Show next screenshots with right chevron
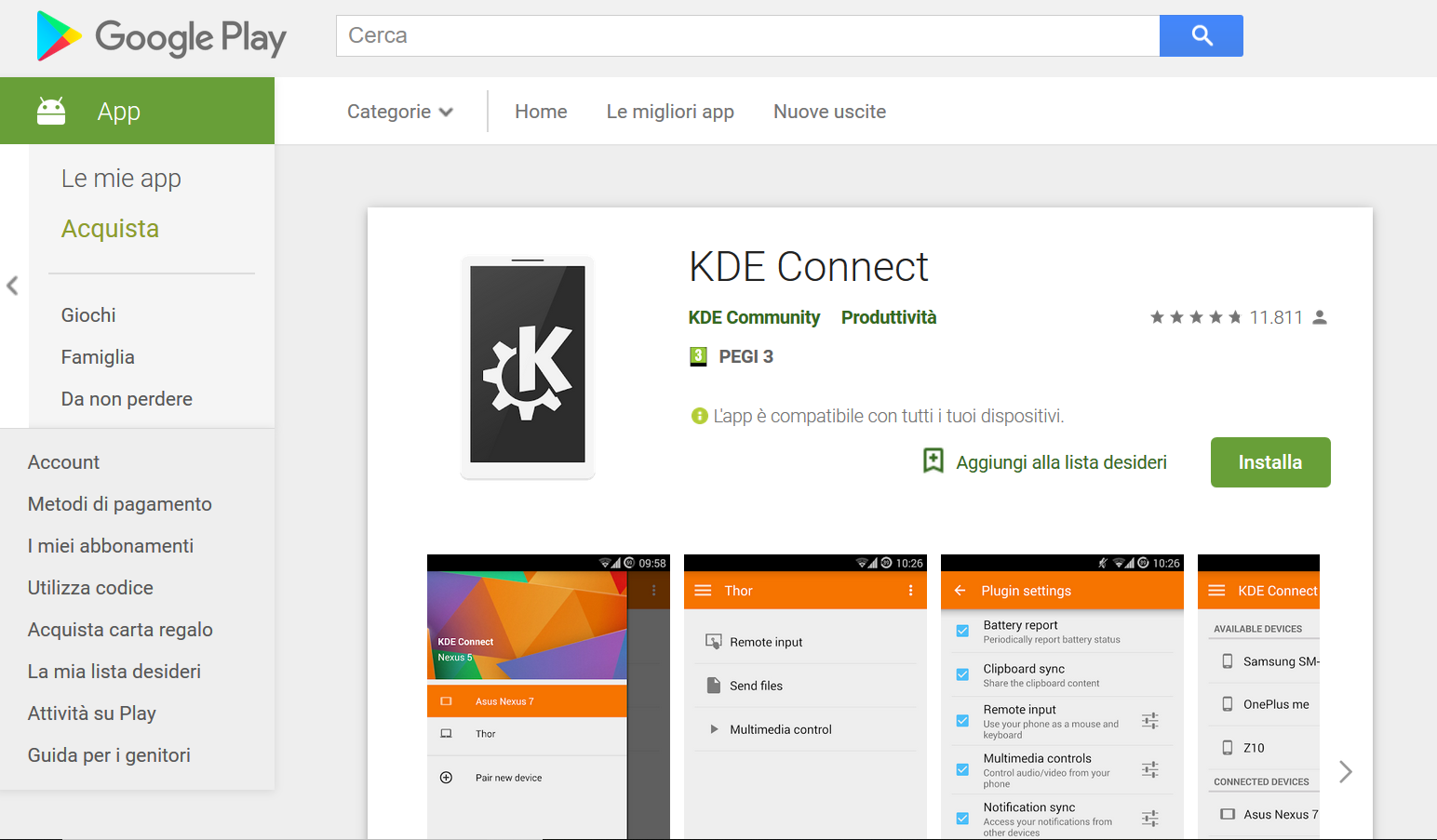This screenshot has width=1437, height=840. 1345,771
